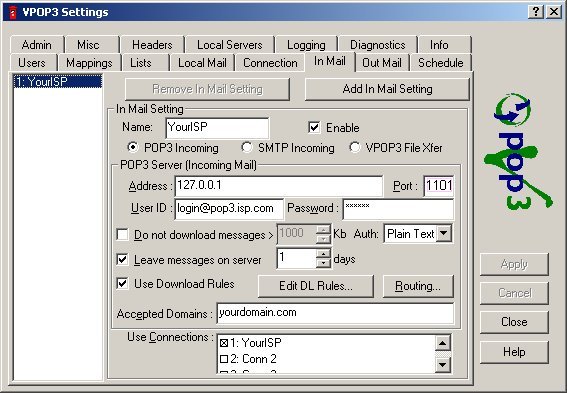
Task: Click the days value field showing 1
Action: point(297,258)
